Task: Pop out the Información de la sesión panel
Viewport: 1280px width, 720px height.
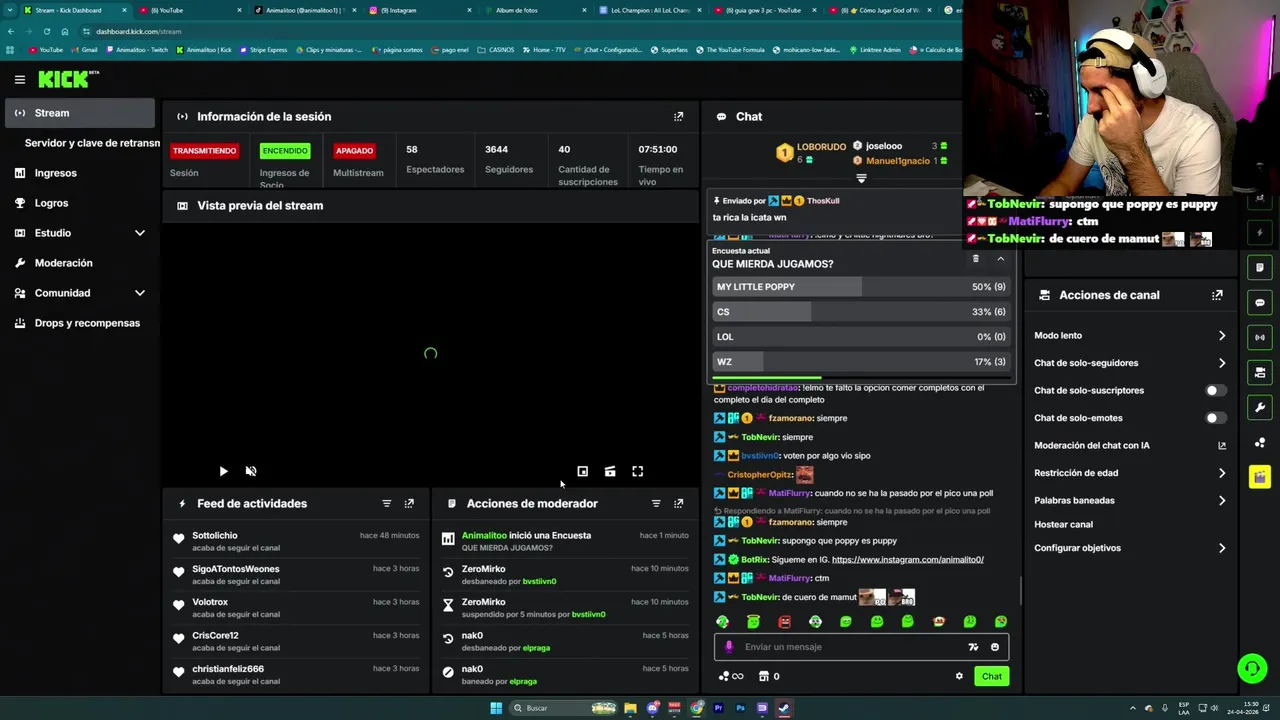Action: (x=678, y=116)
